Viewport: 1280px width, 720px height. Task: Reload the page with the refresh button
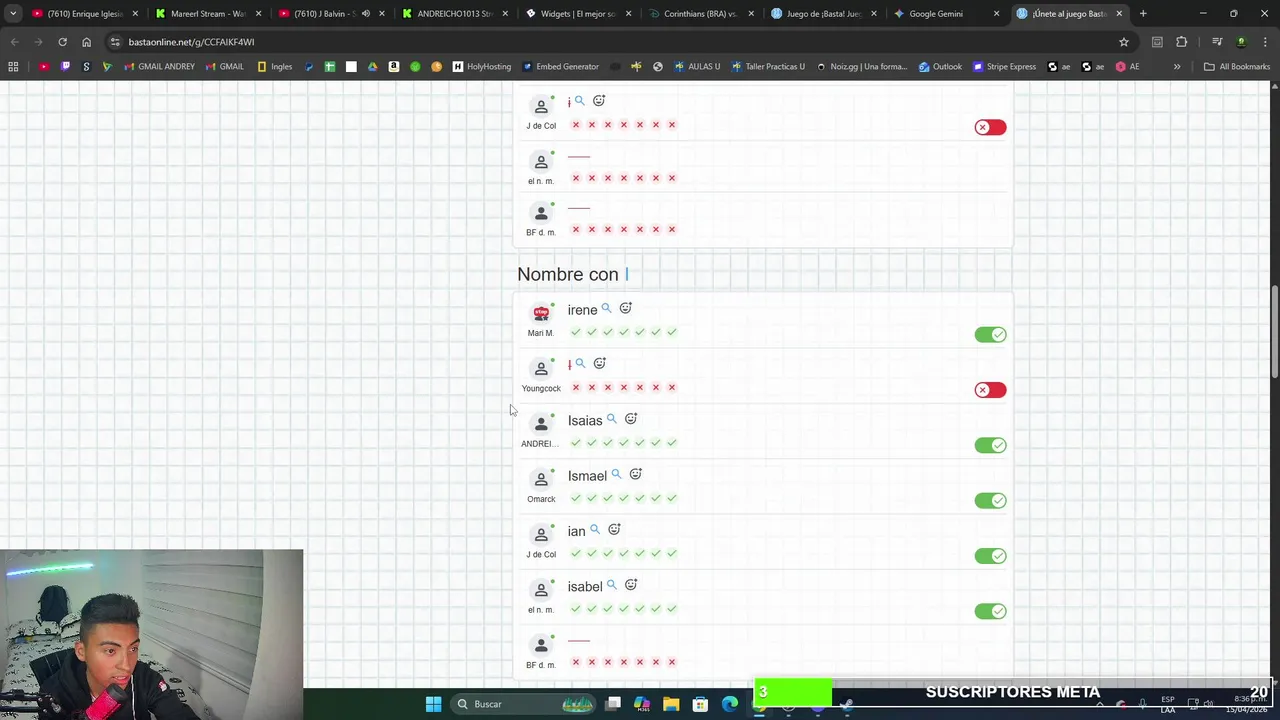(62, 42)
